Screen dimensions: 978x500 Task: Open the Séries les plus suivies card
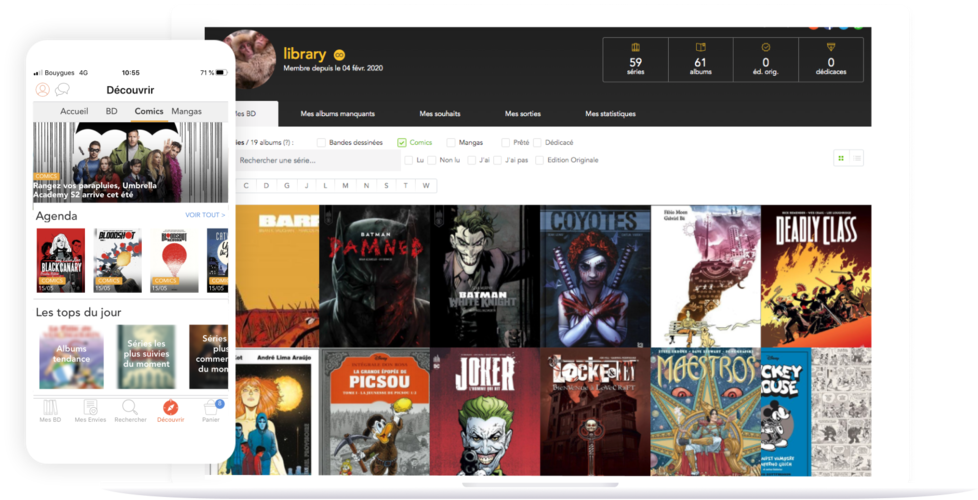click(x=146, y=356)
